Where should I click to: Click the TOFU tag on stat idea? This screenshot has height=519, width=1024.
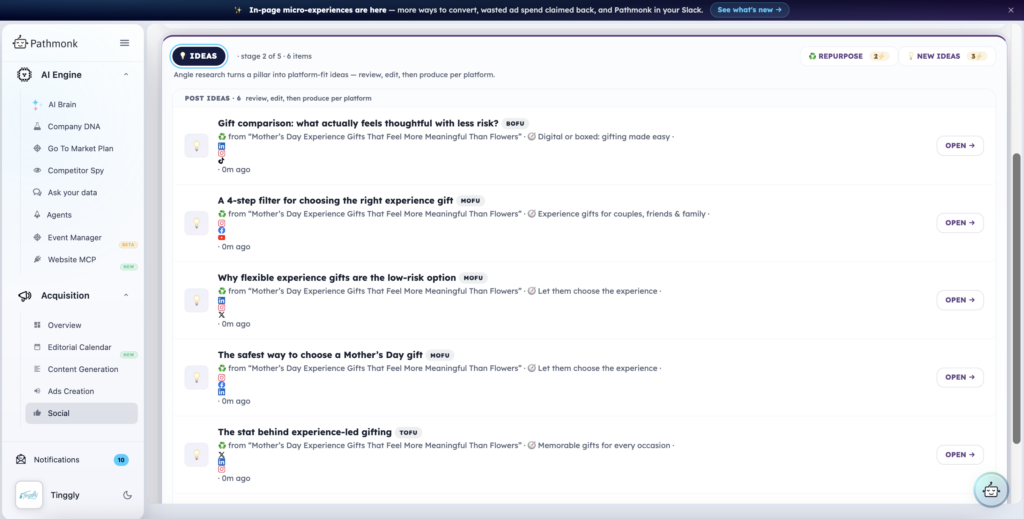pyautogui.click(x=409, y=432)
